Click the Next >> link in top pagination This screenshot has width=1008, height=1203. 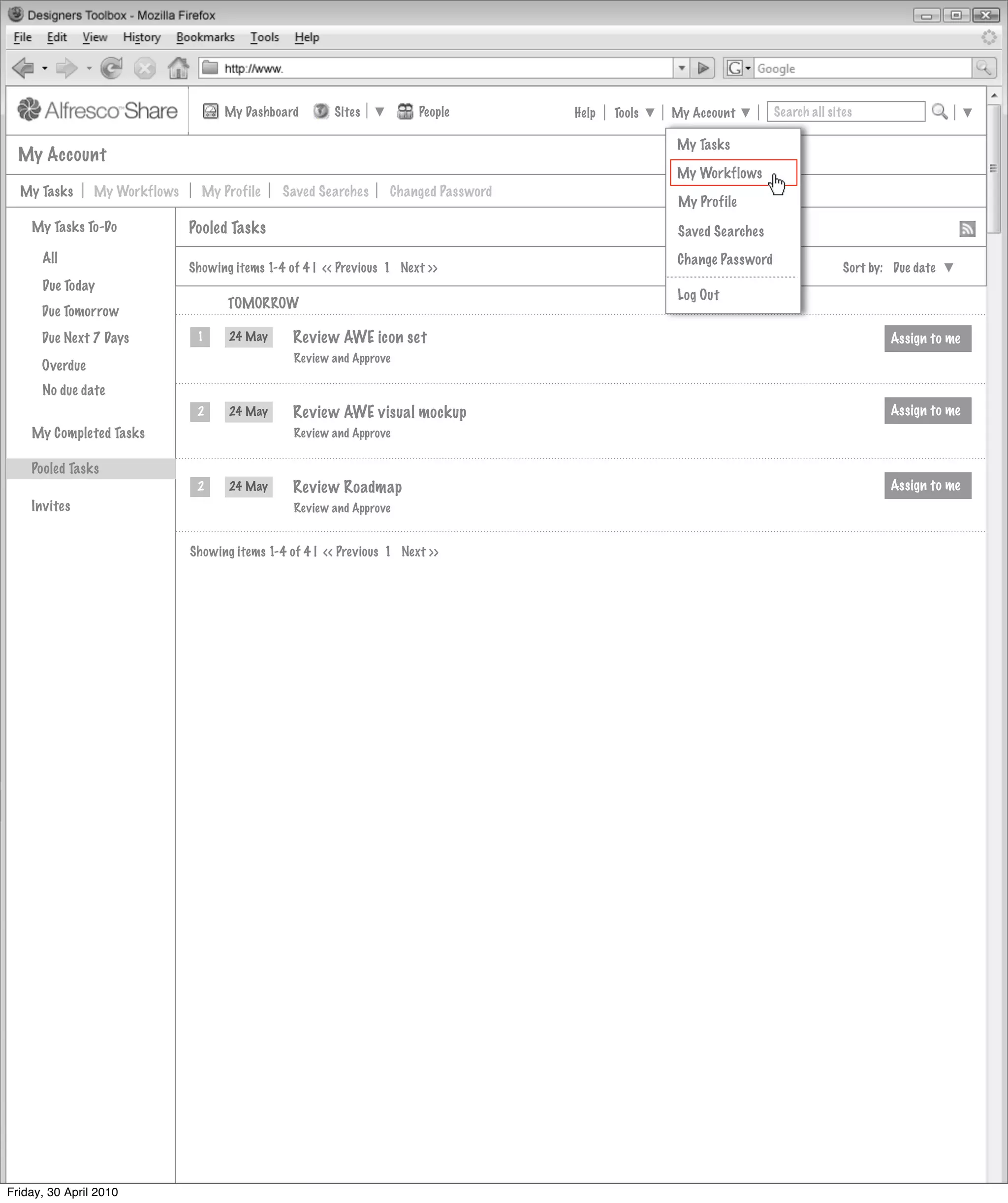click(419, 268)
